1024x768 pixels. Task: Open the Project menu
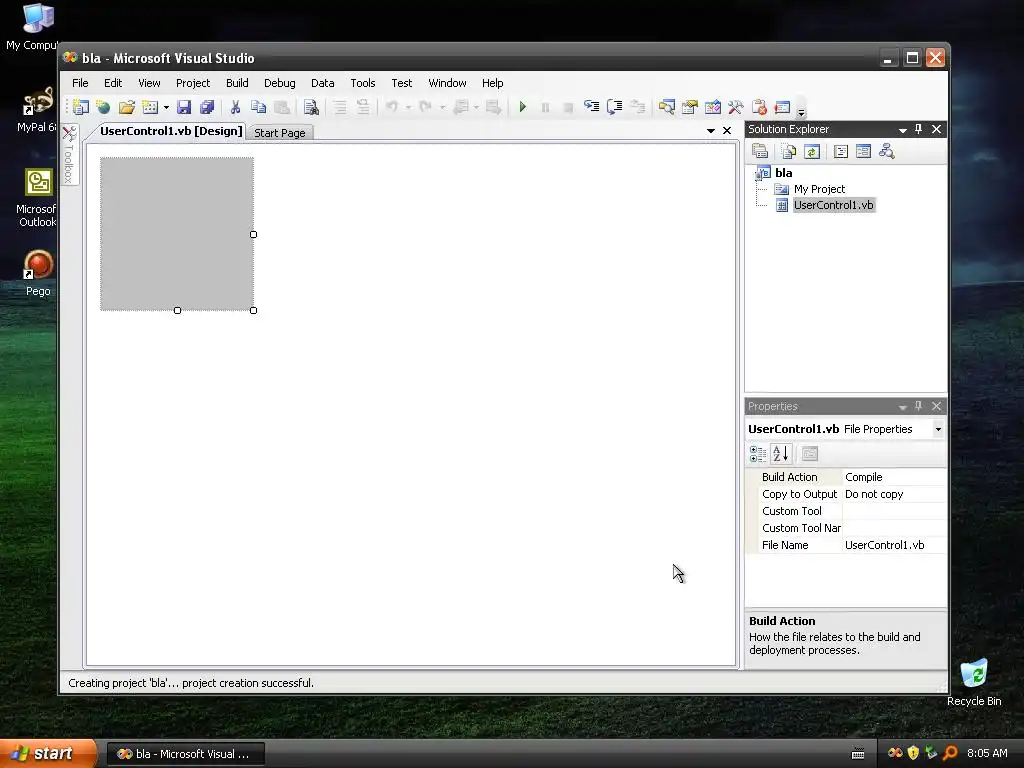point(193,83)
